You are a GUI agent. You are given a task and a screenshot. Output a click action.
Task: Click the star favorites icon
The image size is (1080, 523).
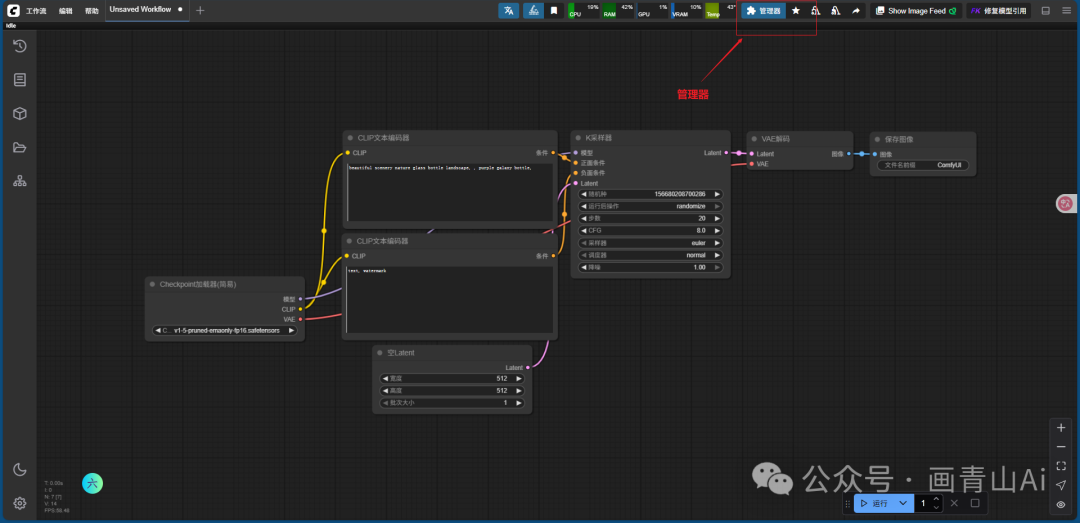(796, 11)
